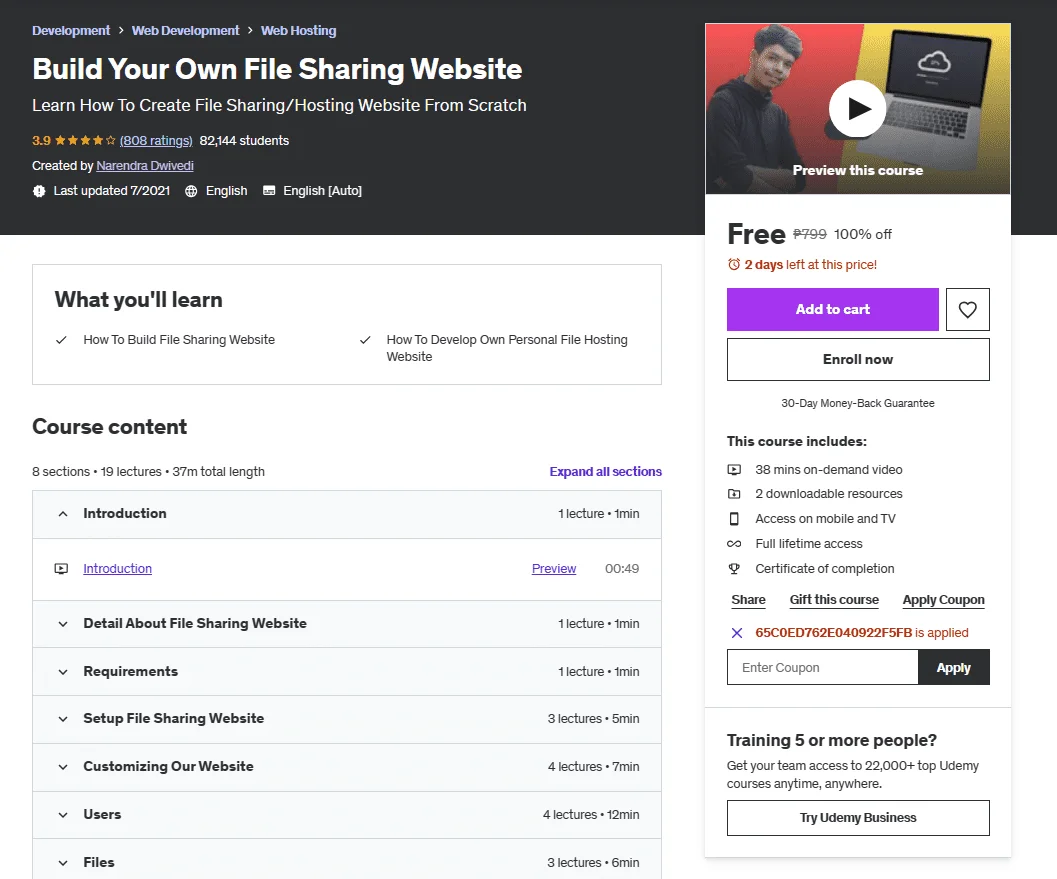
Task: Expand Customizing Our Website section
Action: click(x=346, y=766)
